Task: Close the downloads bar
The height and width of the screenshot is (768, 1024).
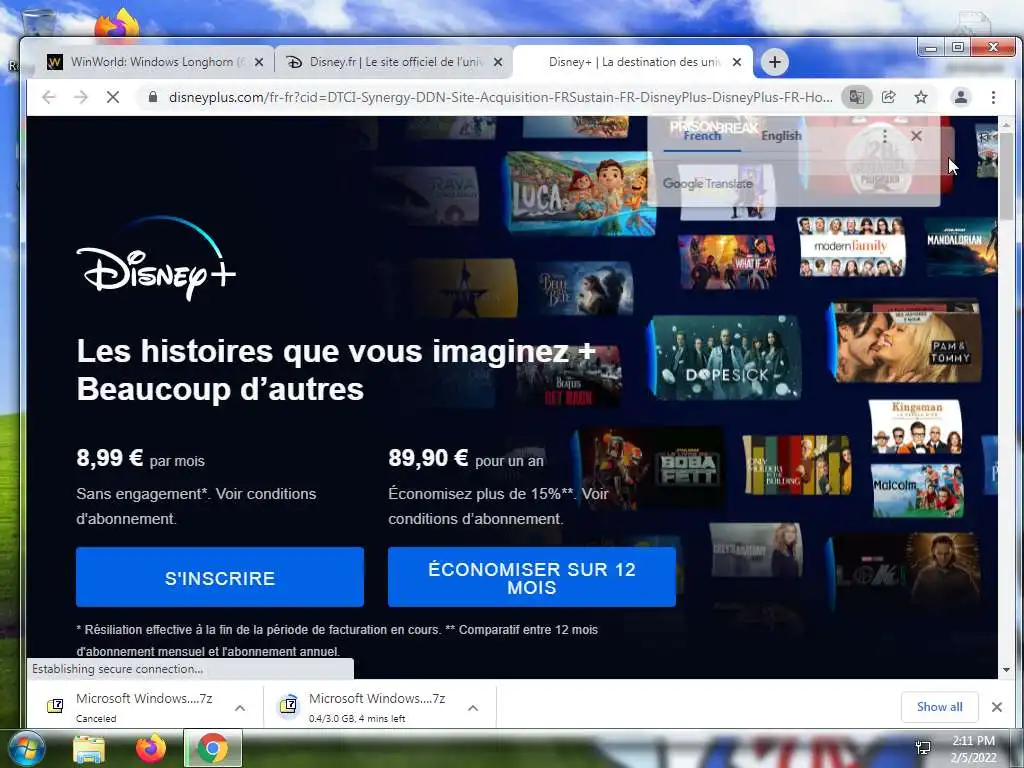Action: pos(997,707)
